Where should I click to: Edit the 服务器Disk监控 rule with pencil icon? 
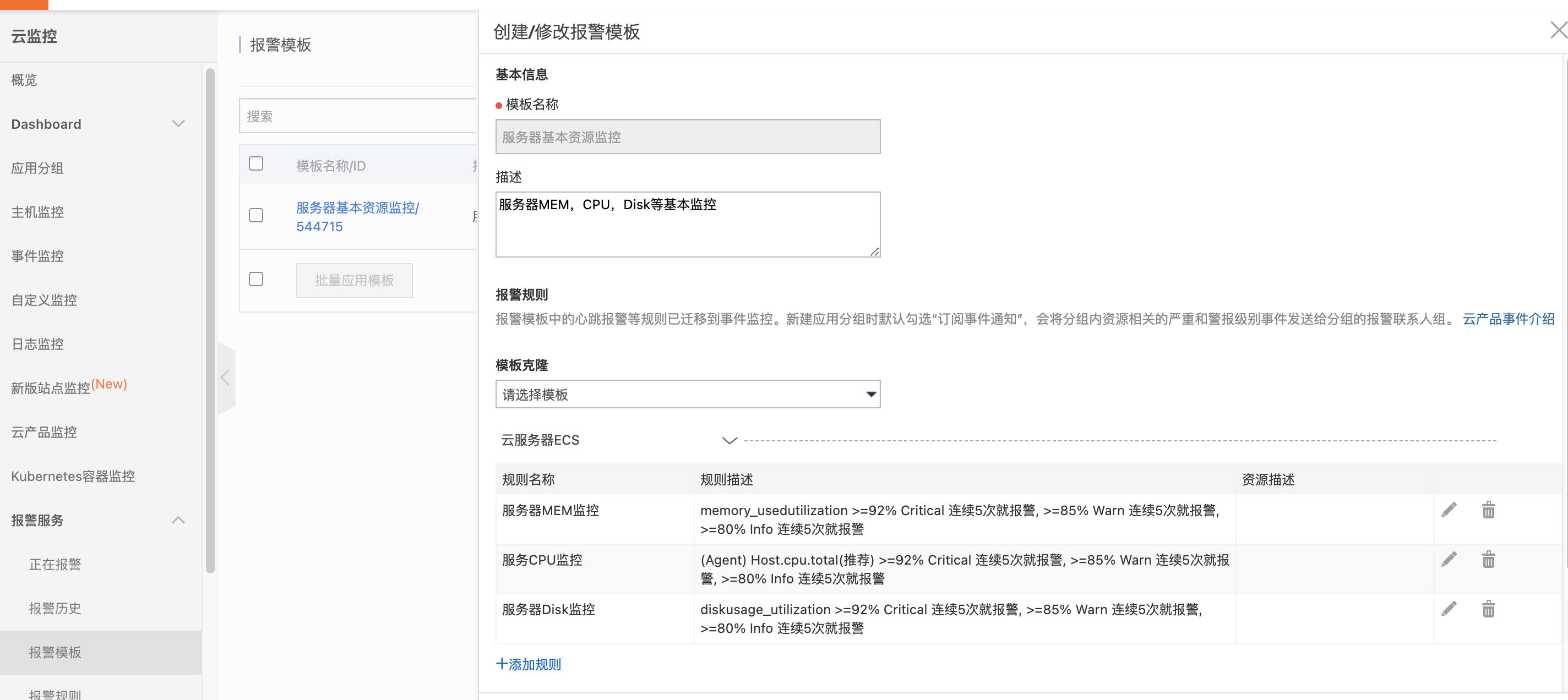point(1449,609)
